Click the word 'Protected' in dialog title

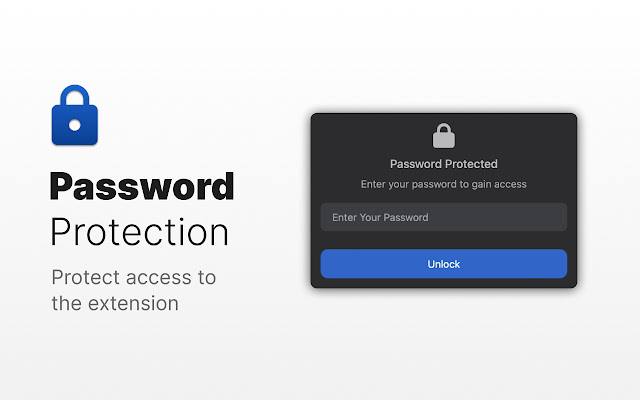point(470,163)
